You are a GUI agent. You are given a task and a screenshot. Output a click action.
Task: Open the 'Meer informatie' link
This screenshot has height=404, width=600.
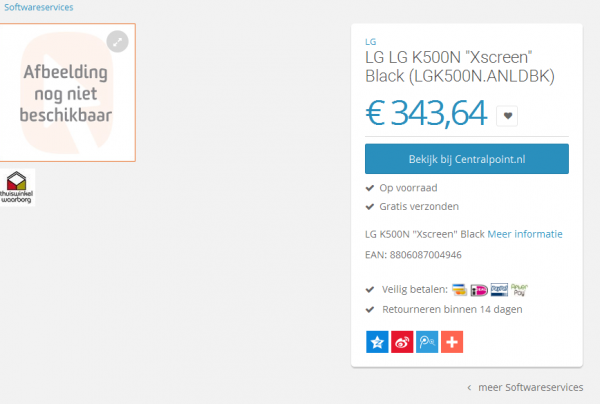(x=525, y=234)
